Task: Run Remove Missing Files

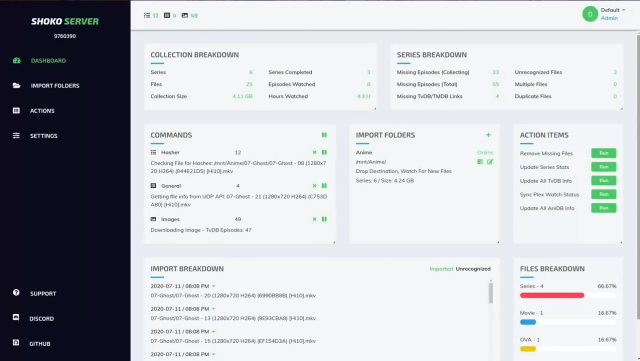Action: pyautogui.click(x=604, y=153)
